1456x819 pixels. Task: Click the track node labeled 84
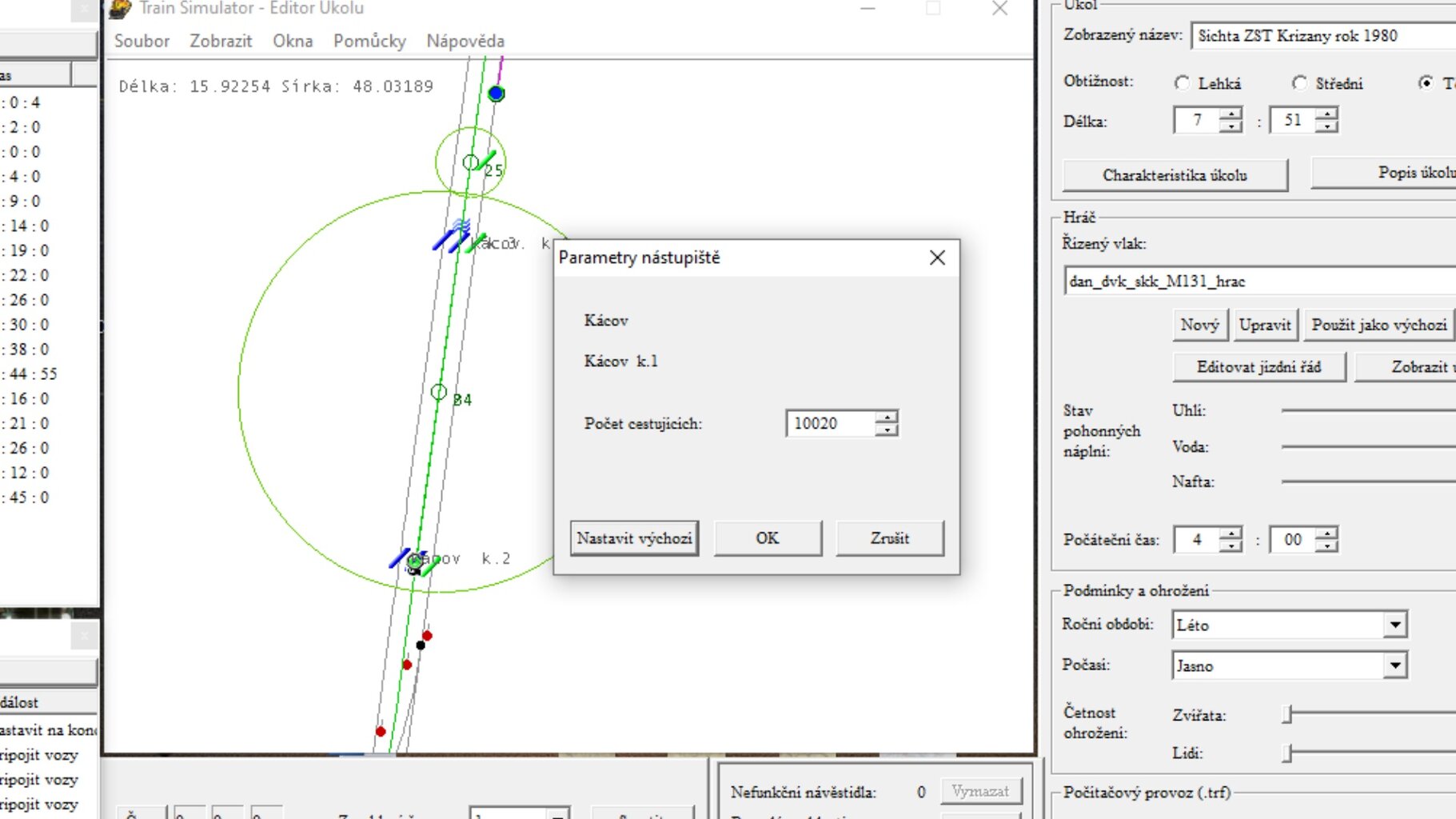coord(438,392)
